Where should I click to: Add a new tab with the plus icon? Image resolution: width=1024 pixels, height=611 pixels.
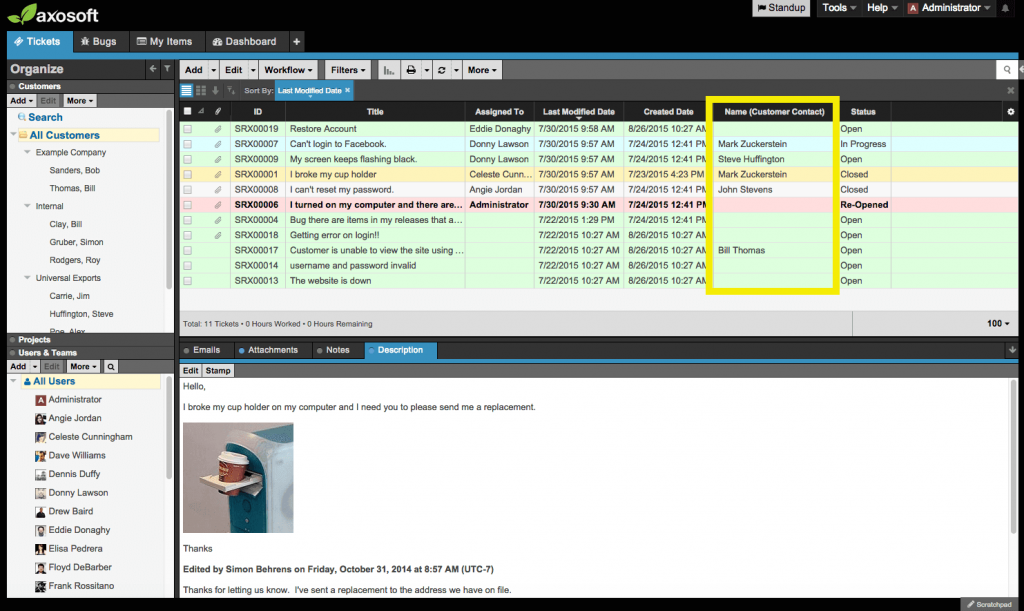point(296,42)
